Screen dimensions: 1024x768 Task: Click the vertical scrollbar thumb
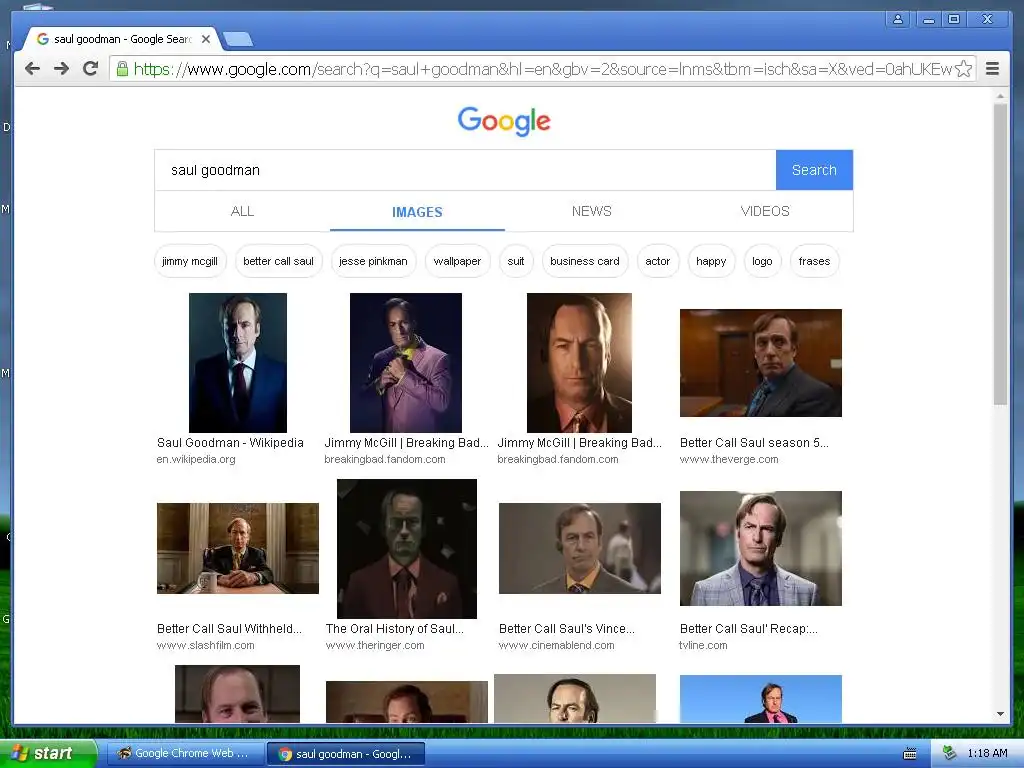tap(1000, 253)
